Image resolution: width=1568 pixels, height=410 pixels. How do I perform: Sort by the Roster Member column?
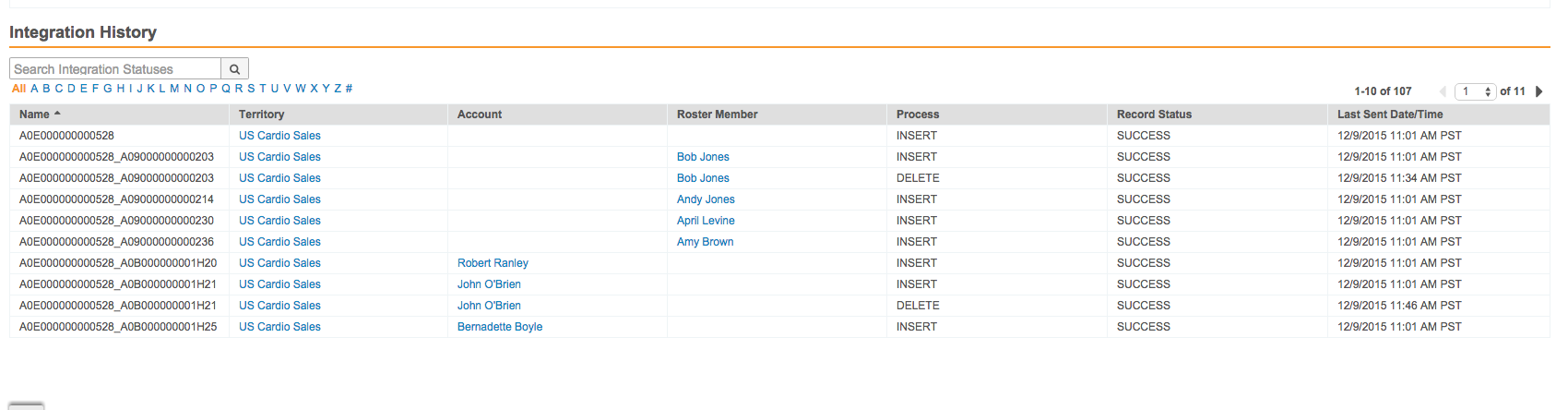click(x=717, y=115)
